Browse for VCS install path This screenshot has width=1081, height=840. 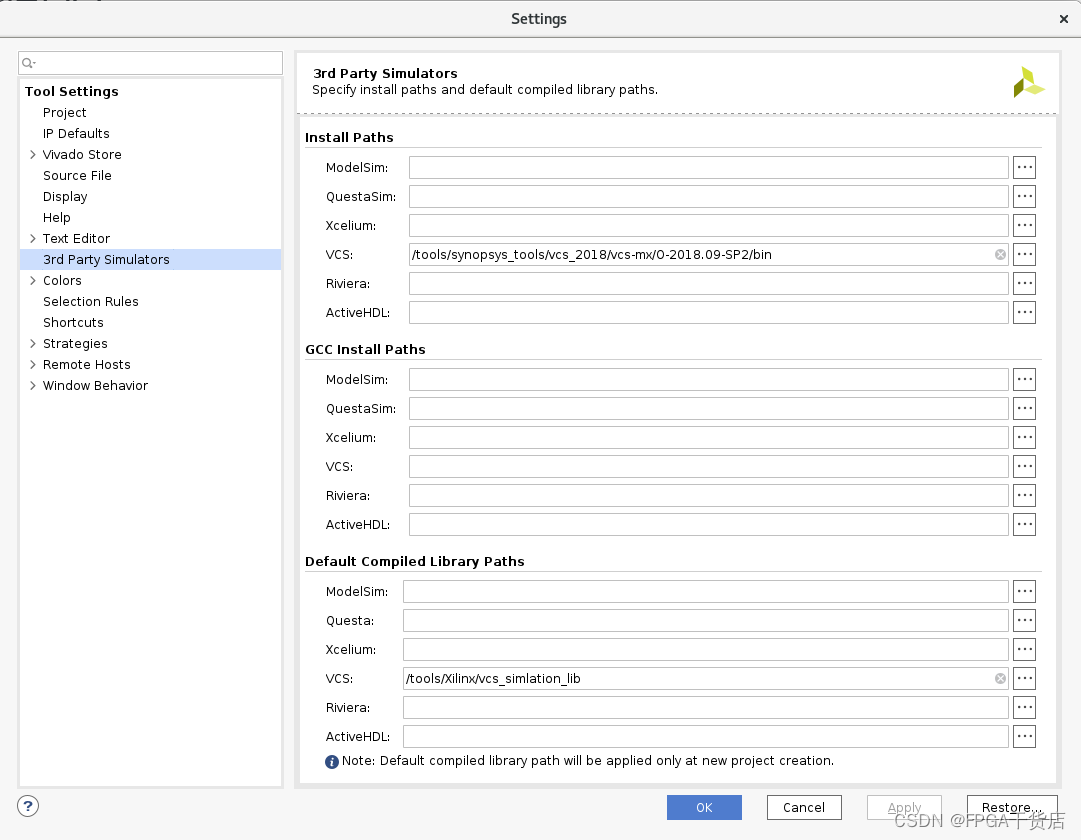point(1024,254)
